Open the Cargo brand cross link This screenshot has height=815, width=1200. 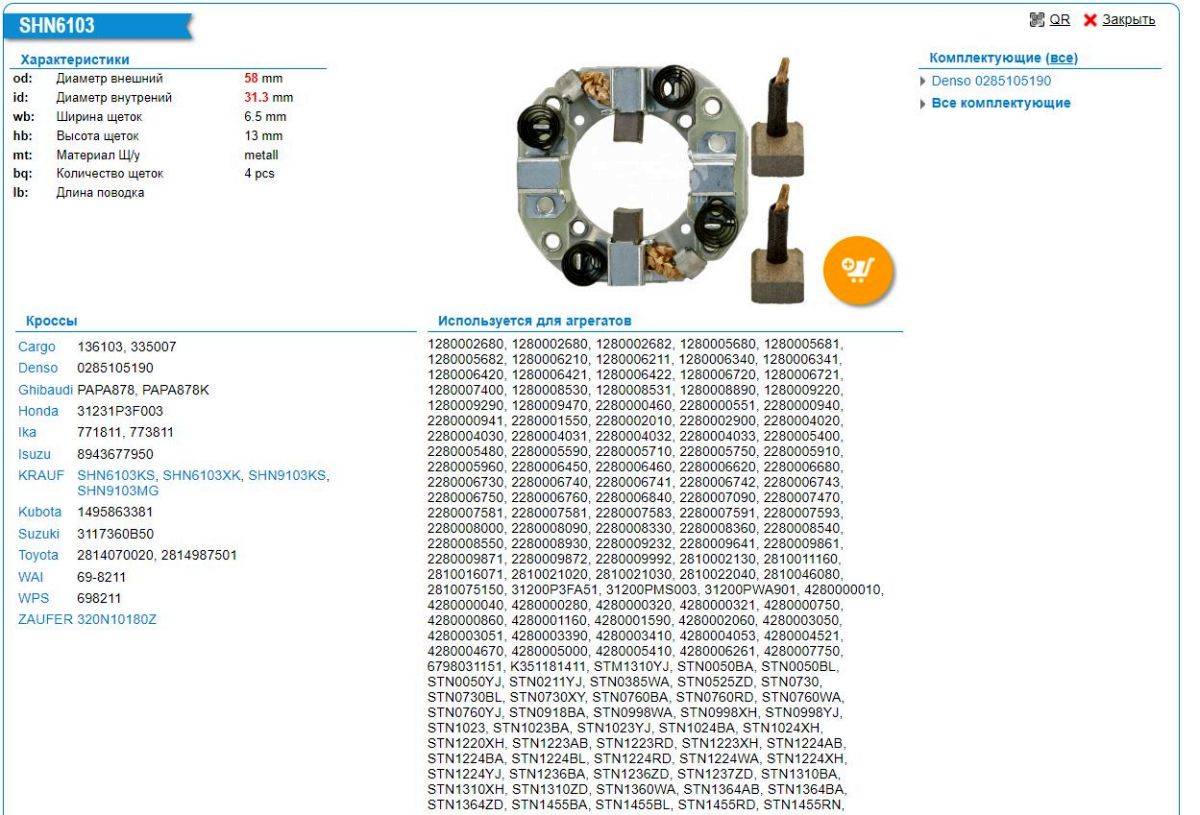coord(37,347)
